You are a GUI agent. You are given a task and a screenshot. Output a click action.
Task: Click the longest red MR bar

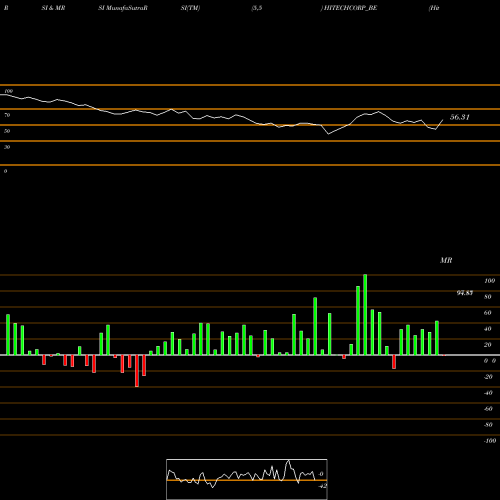137,371
